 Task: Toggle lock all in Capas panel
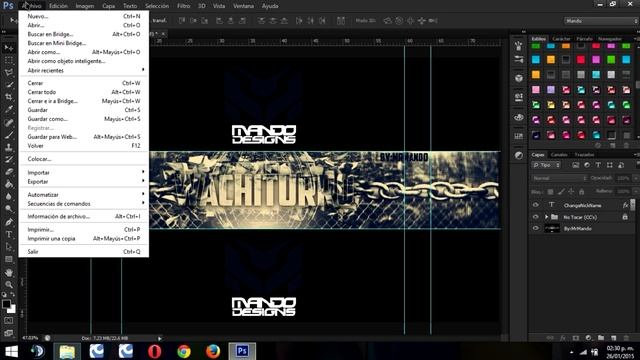(582, 191)
